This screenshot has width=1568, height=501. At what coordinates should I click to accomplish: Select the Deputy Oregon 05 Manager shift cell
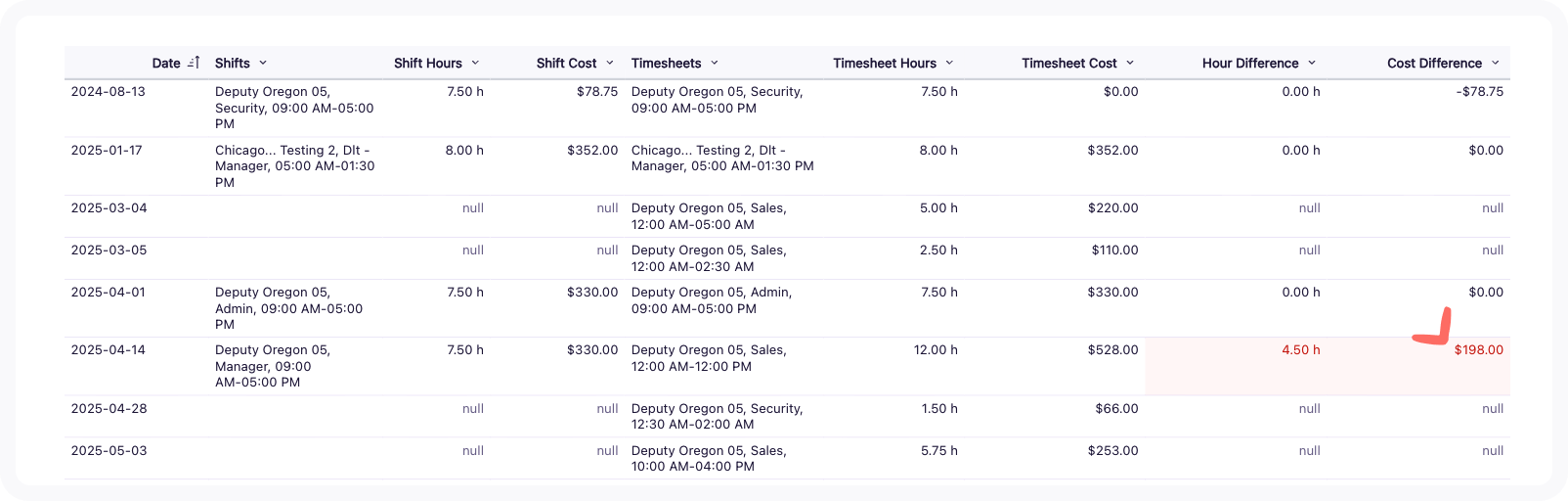point(273,366)
